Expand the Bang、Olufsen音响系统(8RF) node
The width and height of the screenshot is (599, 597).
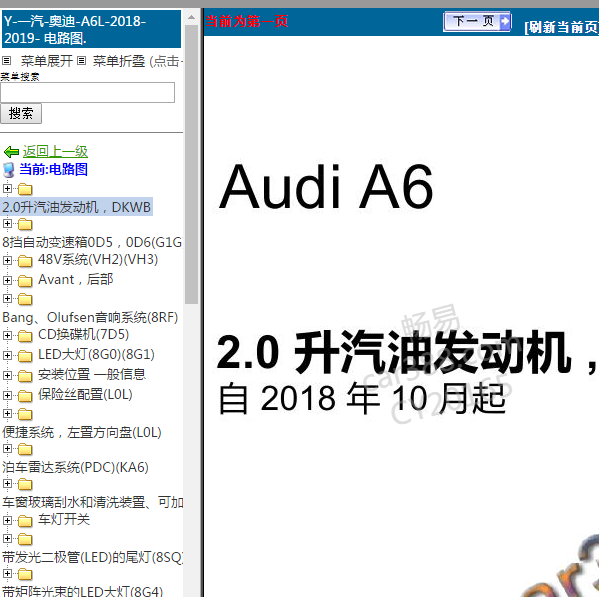click(x=7, y=298)
